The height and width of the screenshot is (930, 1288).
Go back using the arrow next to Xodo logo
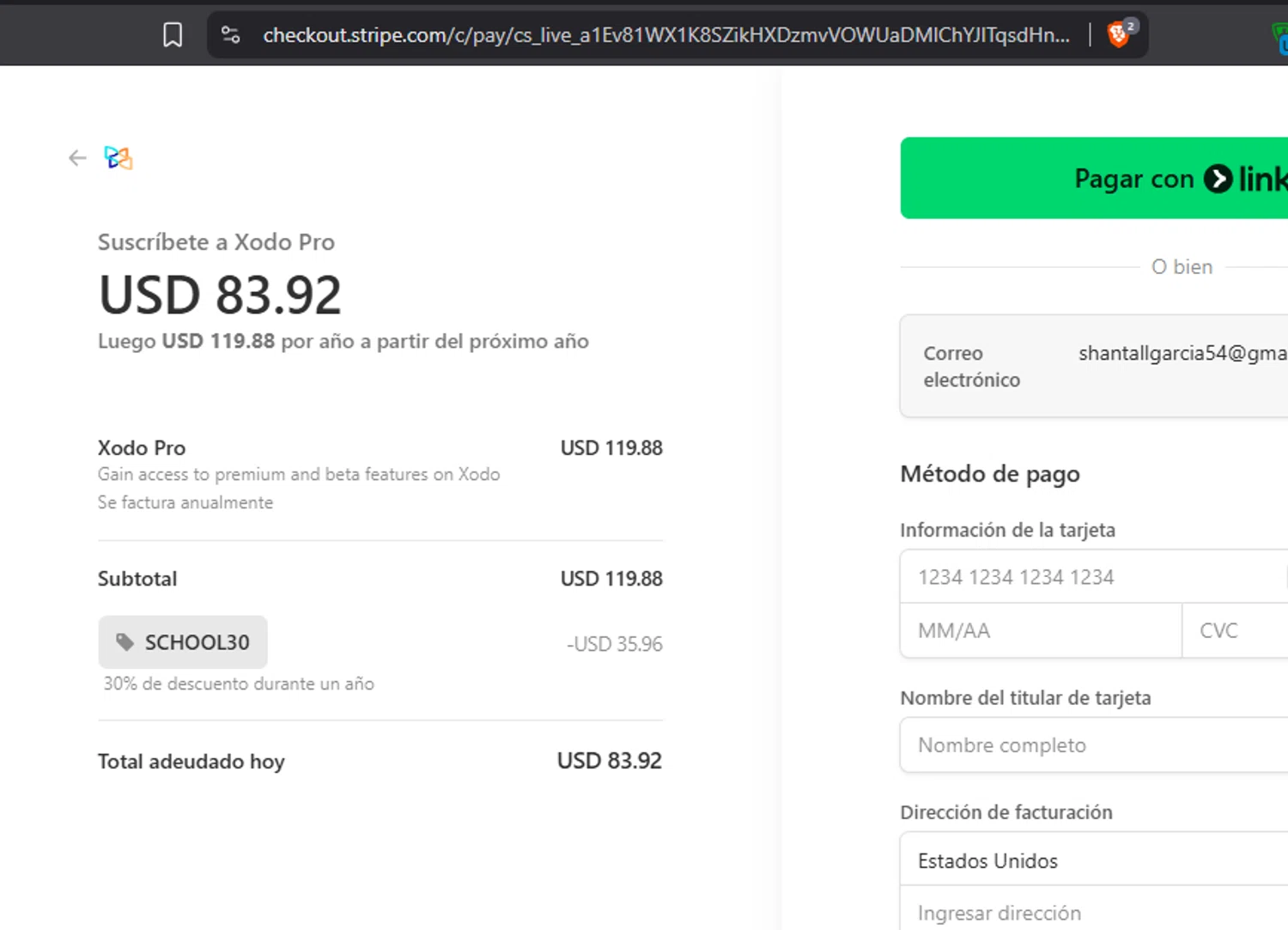tap(77, 158)
